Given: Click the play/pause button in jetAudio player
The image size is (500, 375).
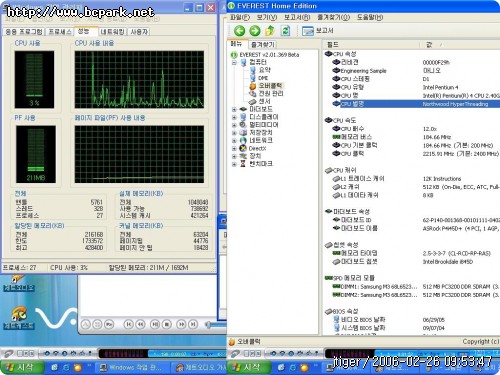Looking at the screenshot, I should tap(155, 324).
